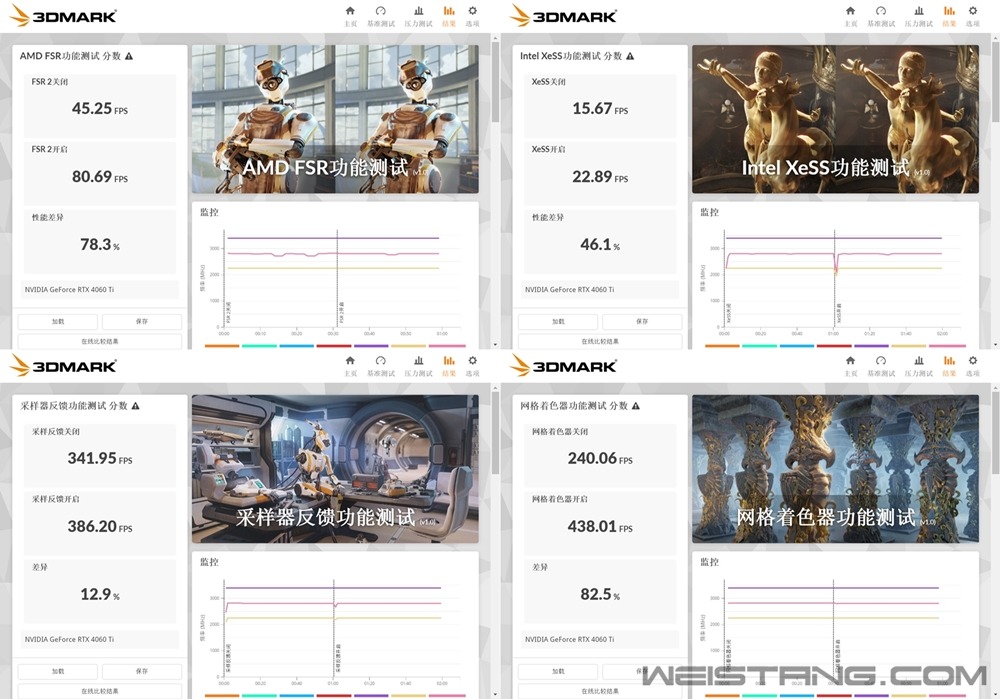1000x699 pixels.
Task: Open the AMD FSR功能测试 robot banner image
Action: (x=335, y=119)
